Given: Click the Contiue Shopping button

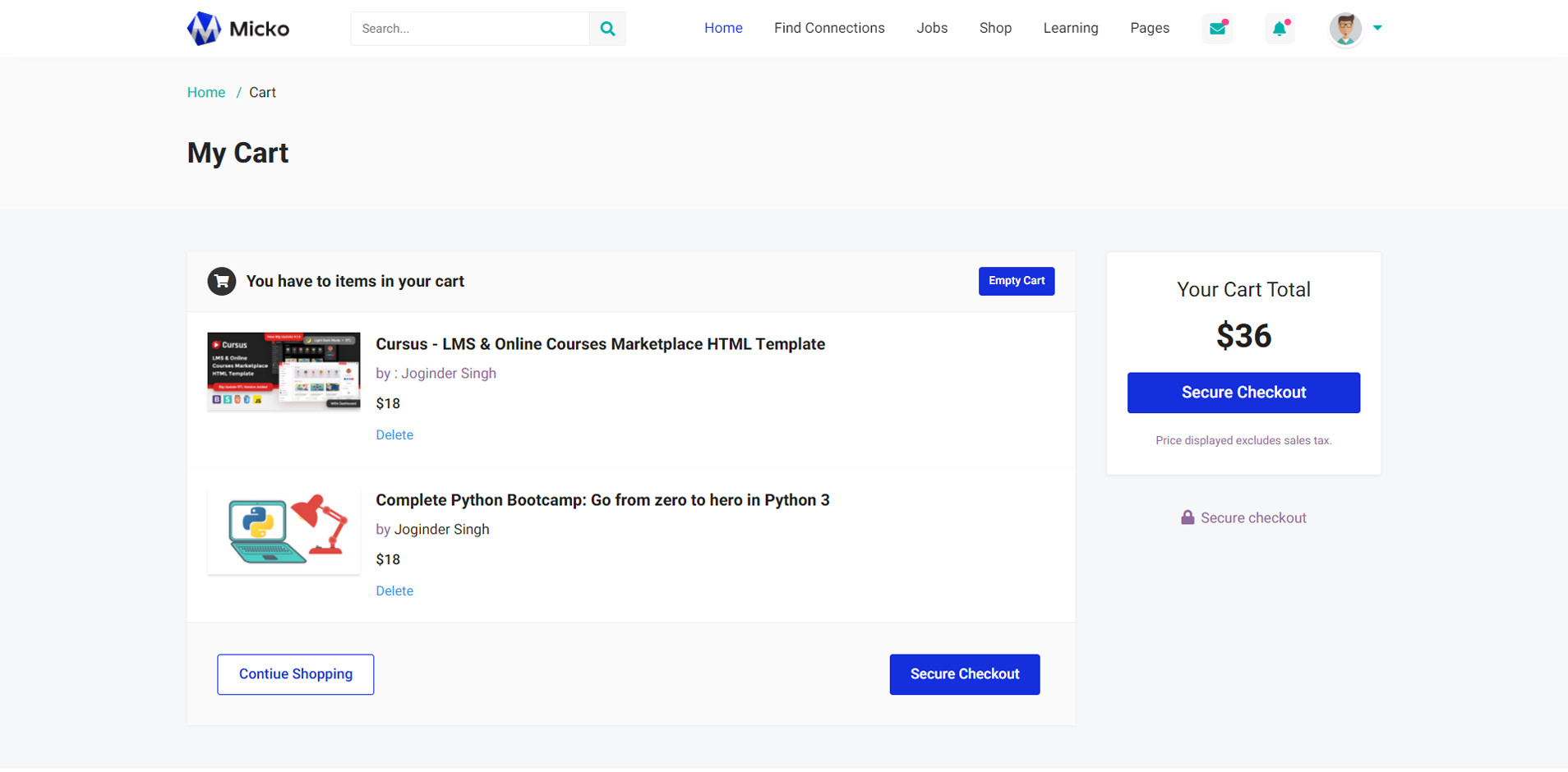Looking at the screenshot, I should coord(295,674).
